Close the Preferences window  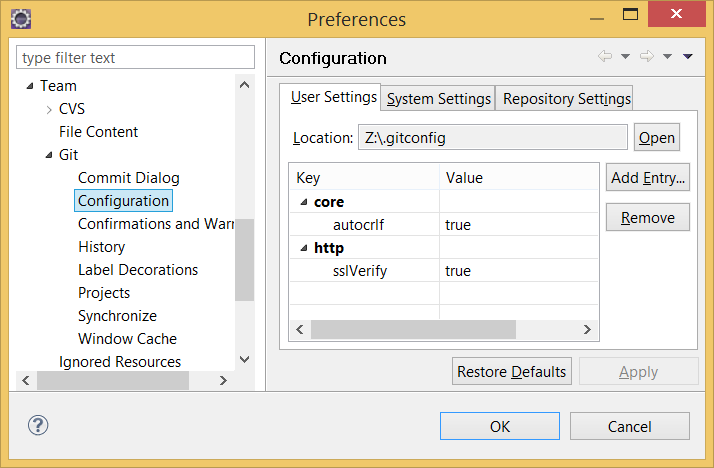676,14
